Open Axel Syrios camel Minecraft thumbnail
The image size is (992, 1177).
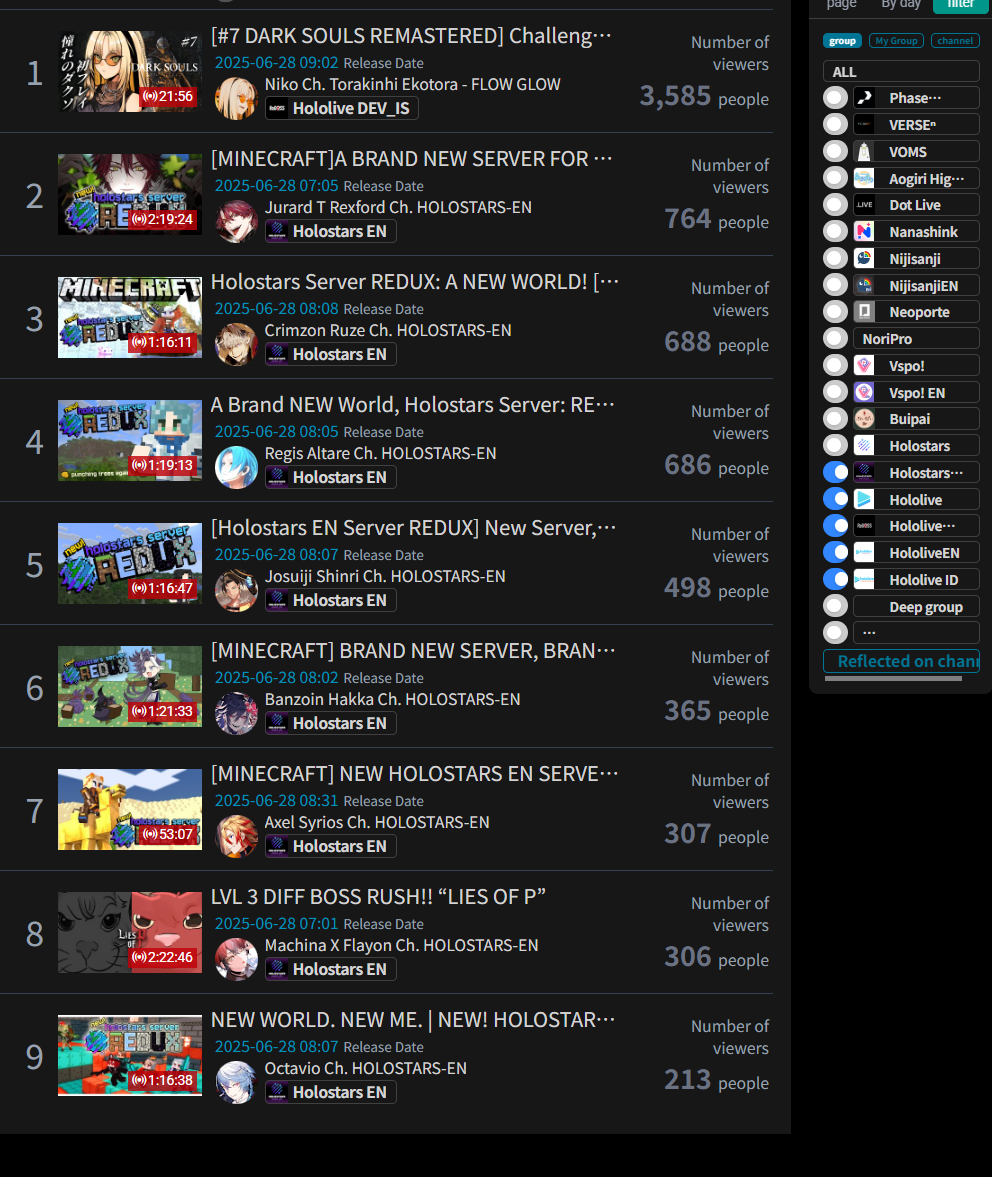point(130,809)
